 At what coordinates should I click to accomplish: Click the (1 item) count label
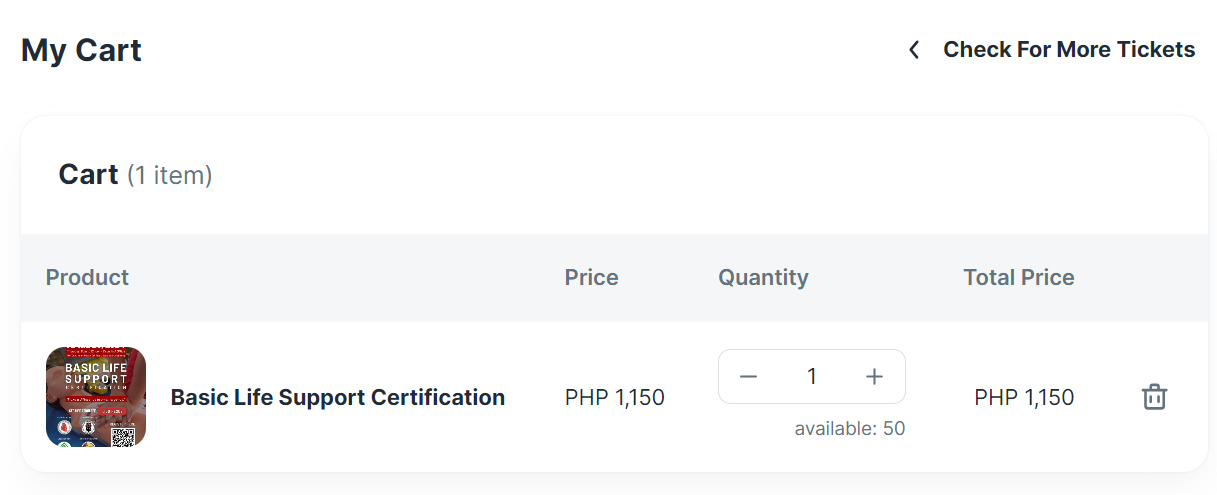169,176
